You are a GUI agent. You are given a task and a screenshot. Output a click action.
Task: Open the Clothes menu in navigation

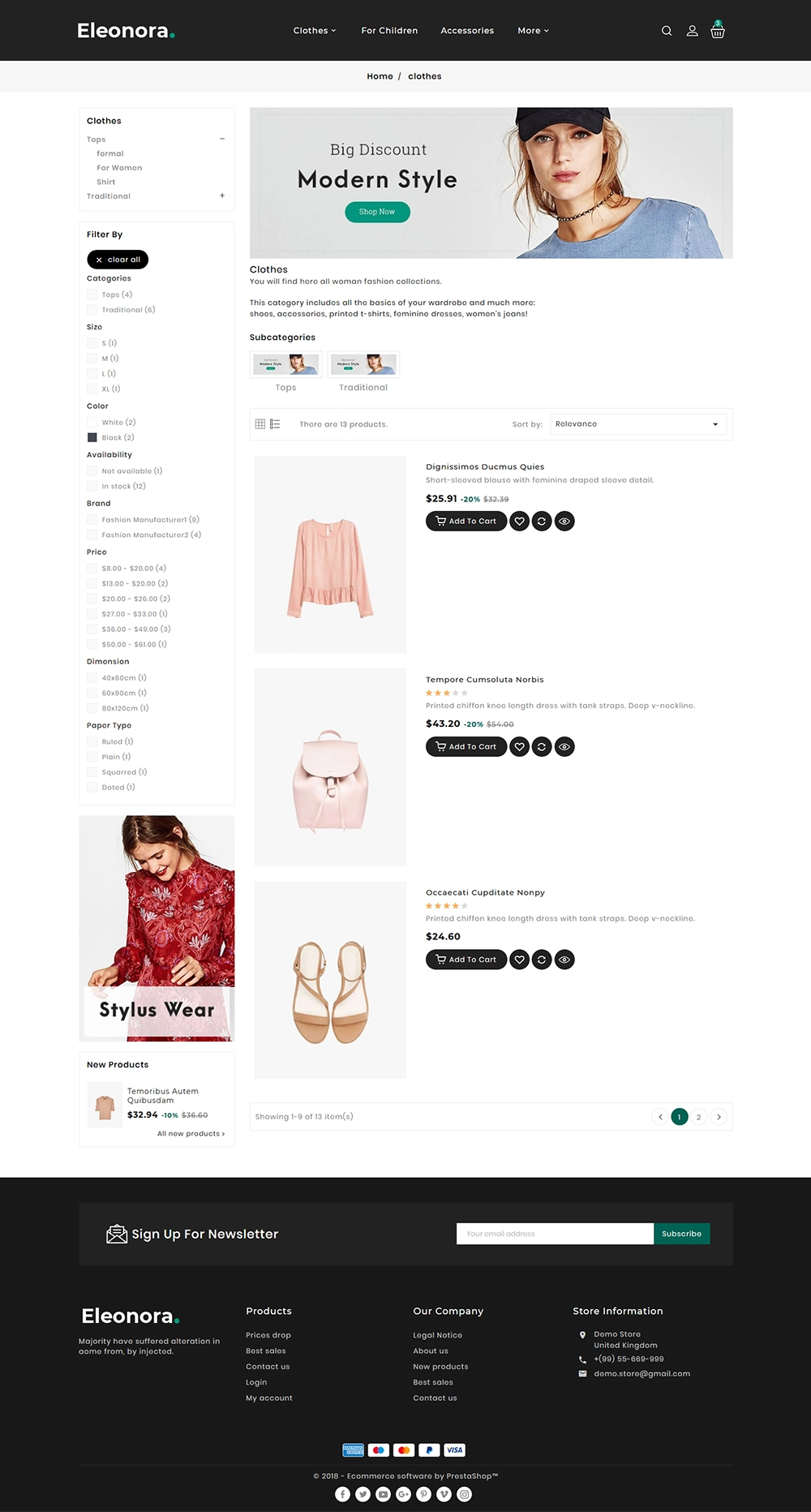315,31
